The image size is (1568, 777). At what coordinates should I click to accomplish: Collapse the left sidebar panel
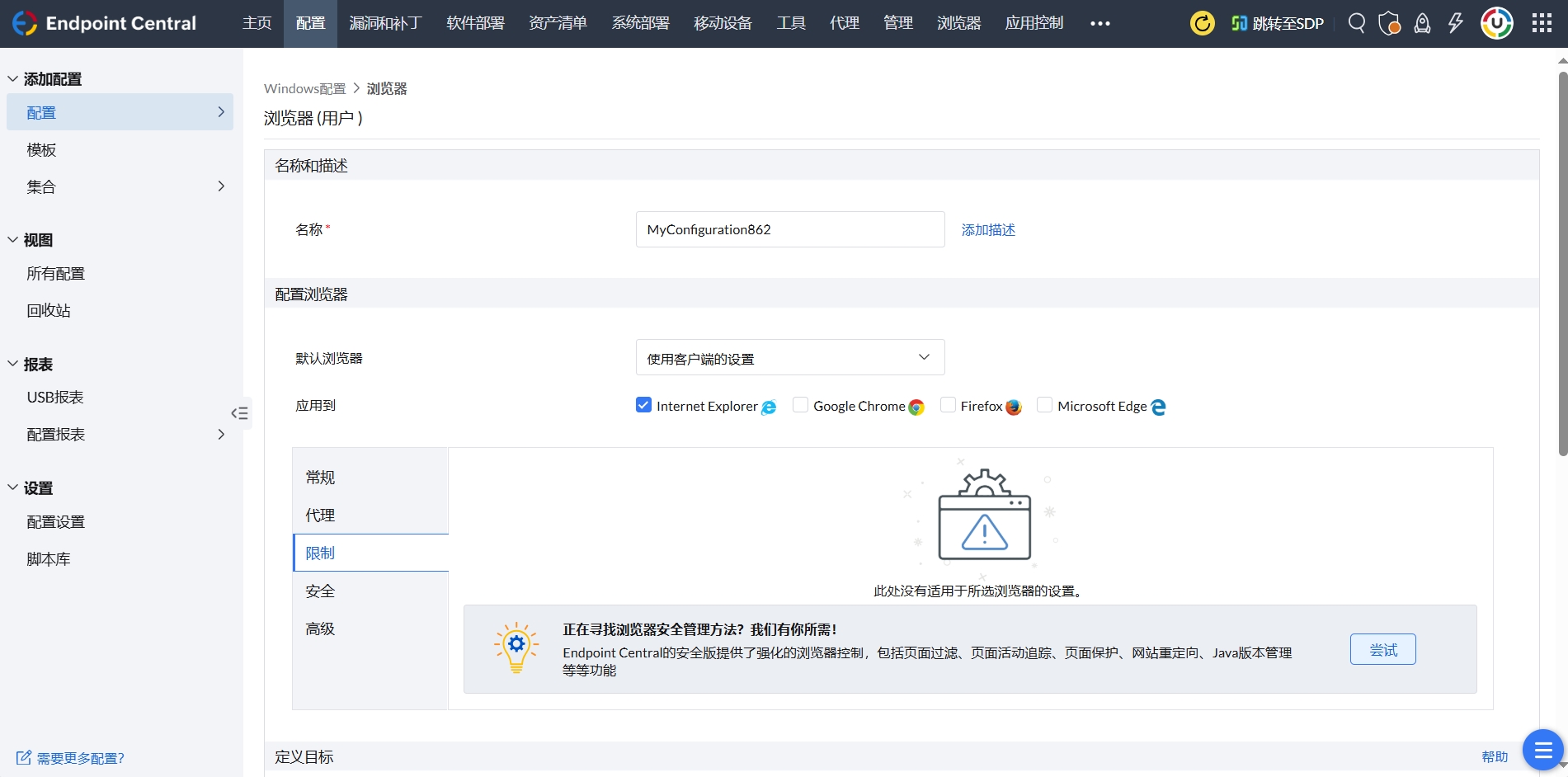click(240, 413)
